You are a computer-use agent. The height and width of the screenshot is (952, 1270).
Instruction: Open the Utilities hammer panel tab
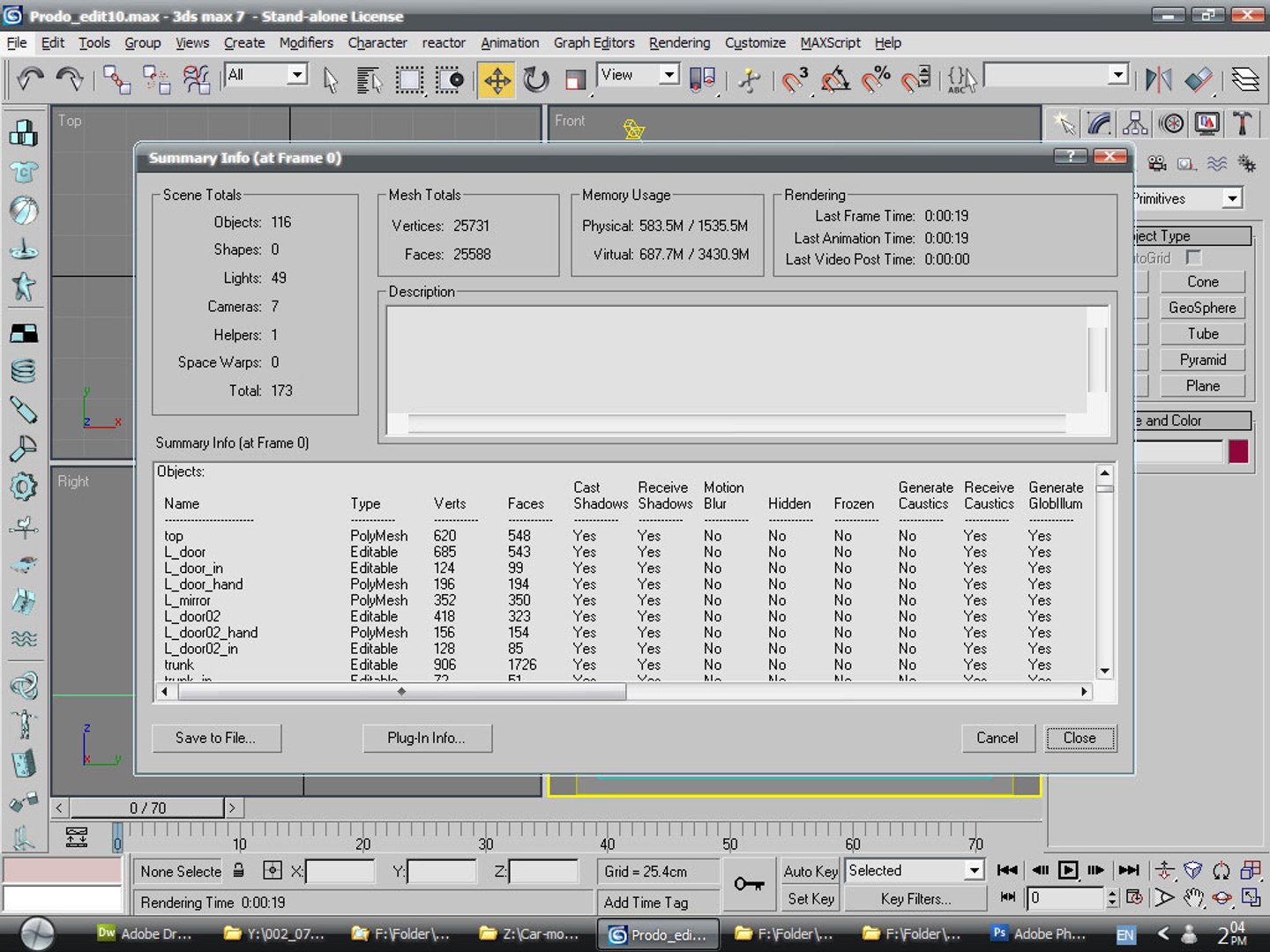[x=1243, y=123]
